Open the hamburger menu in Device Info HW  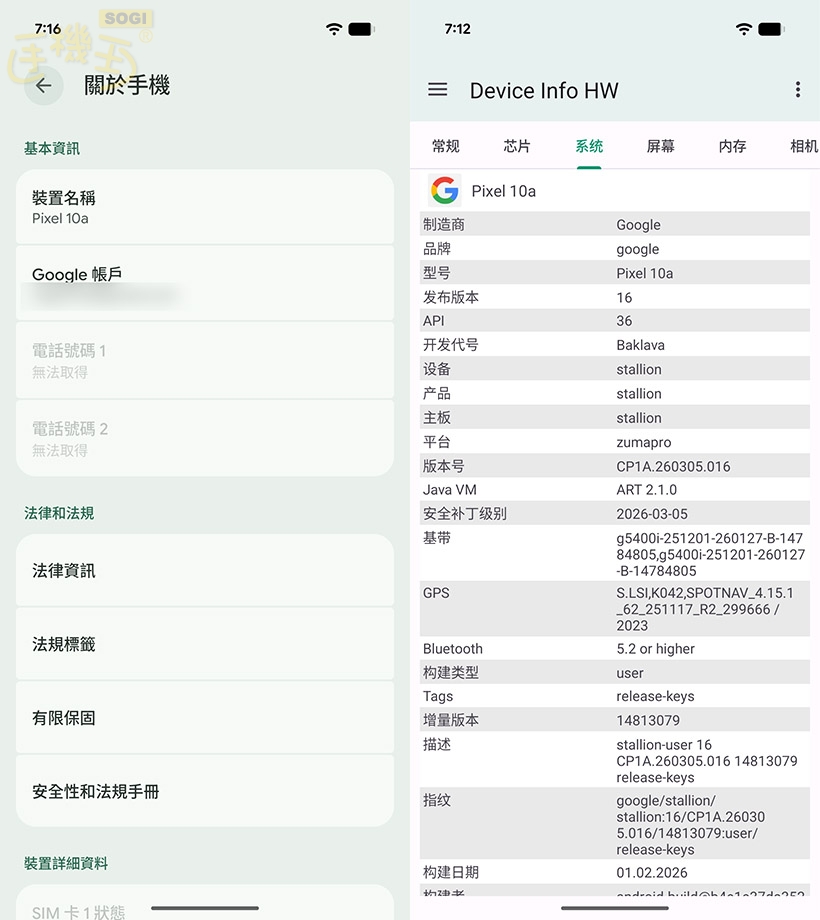click(438, 90)
